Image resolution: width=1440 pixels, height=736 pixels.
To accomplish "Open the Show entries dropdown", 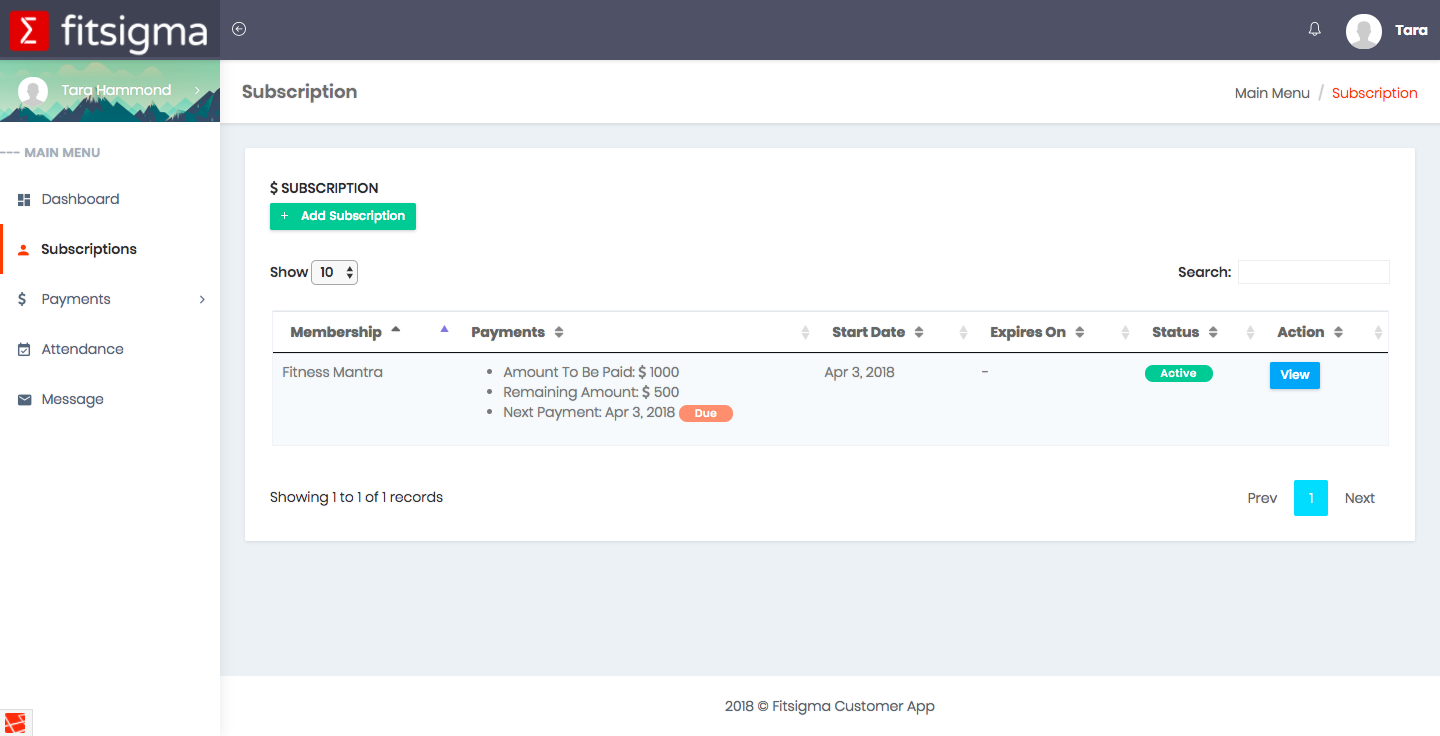I will click(x=334, y=272).
